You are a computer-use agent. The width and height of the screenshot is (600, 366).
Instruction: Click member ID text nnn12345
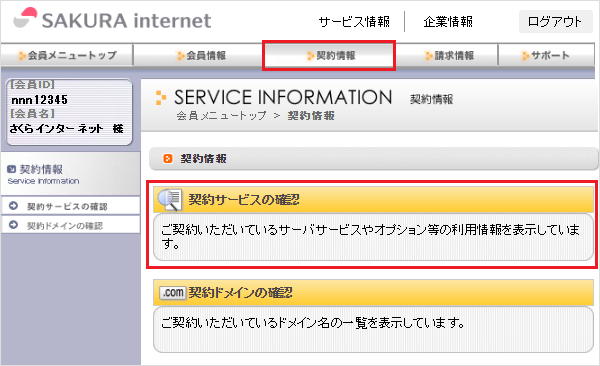(x=39, y=100)
